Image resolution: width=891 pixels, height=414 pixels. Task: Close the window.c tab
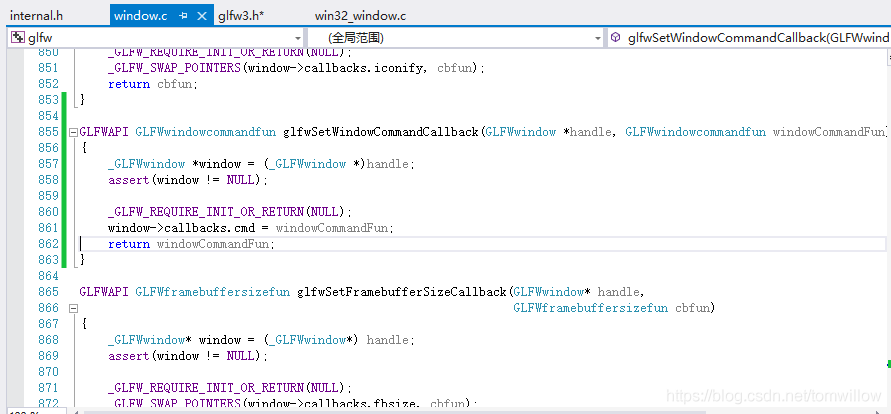201,16
